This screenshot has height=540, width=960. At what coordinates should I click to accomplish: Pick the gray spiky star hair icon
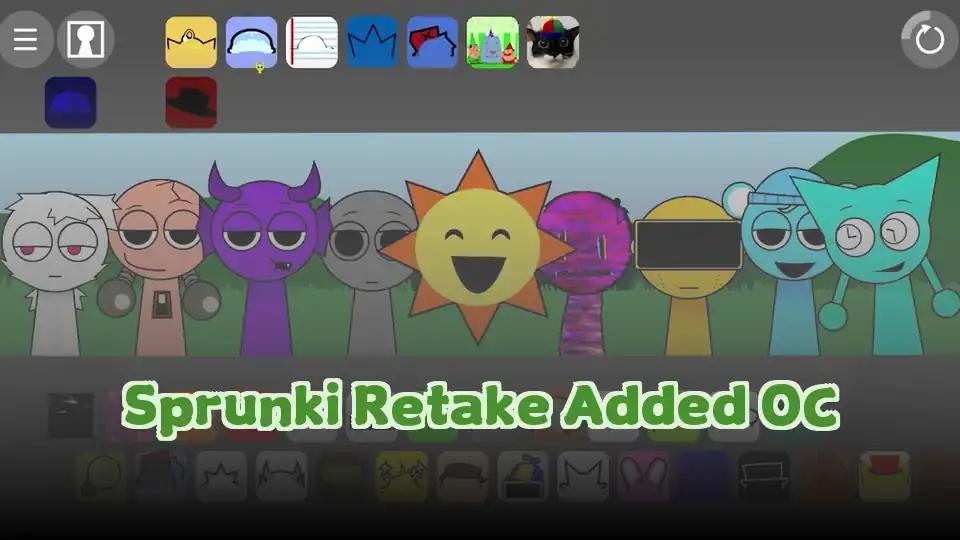point(221,476)
